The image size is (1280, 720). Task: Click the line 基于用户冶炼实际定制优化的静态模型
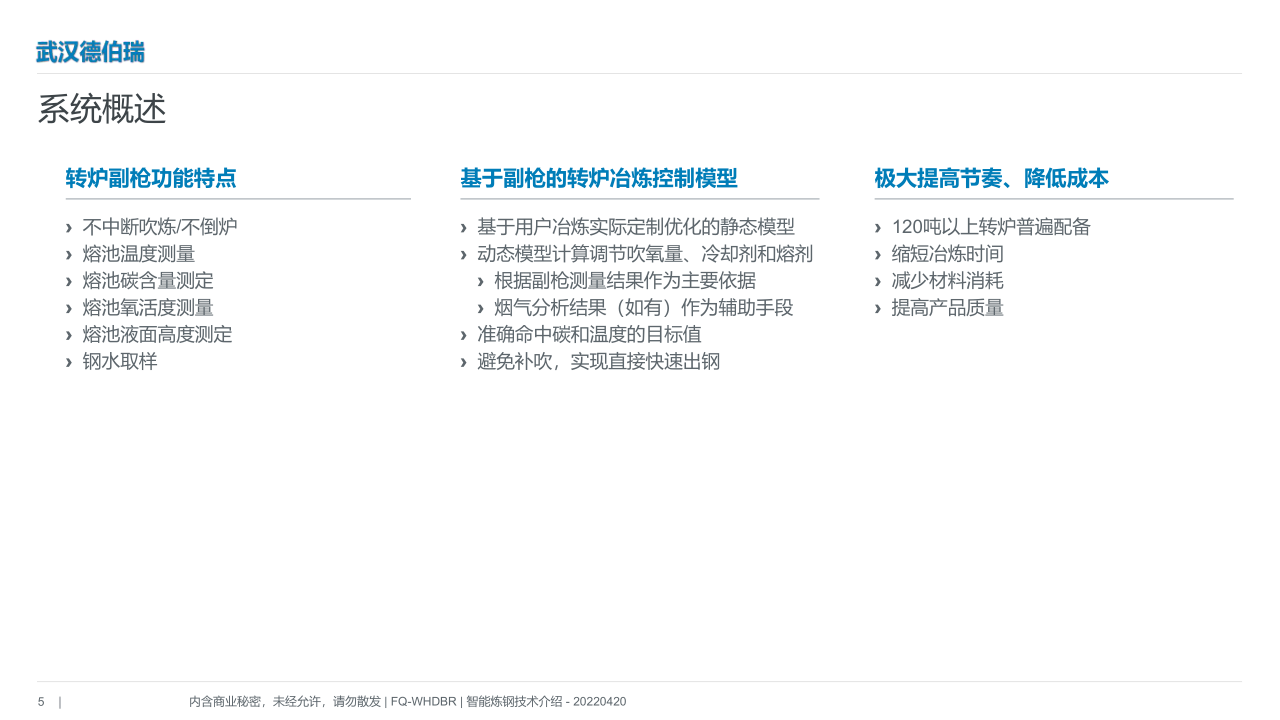[636, 227]
